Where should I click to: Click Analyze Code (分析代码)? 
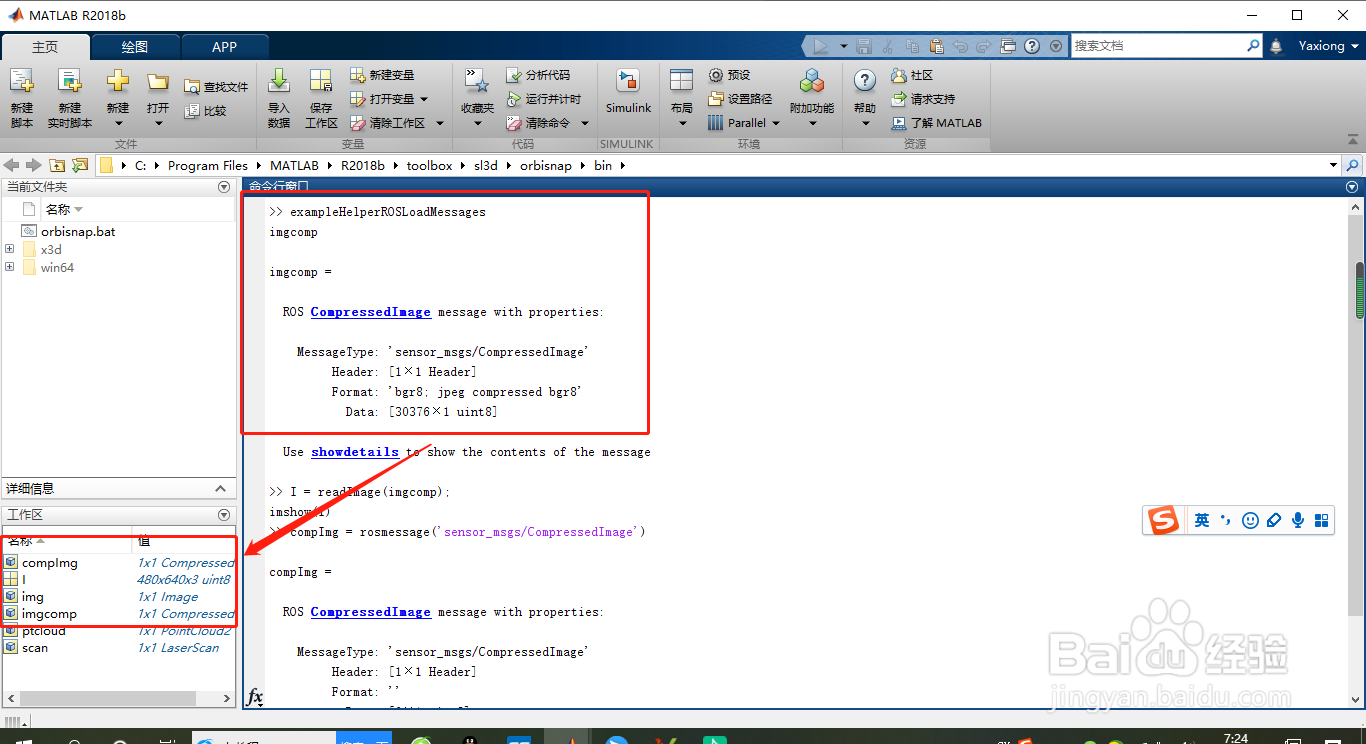click(538, 75)
